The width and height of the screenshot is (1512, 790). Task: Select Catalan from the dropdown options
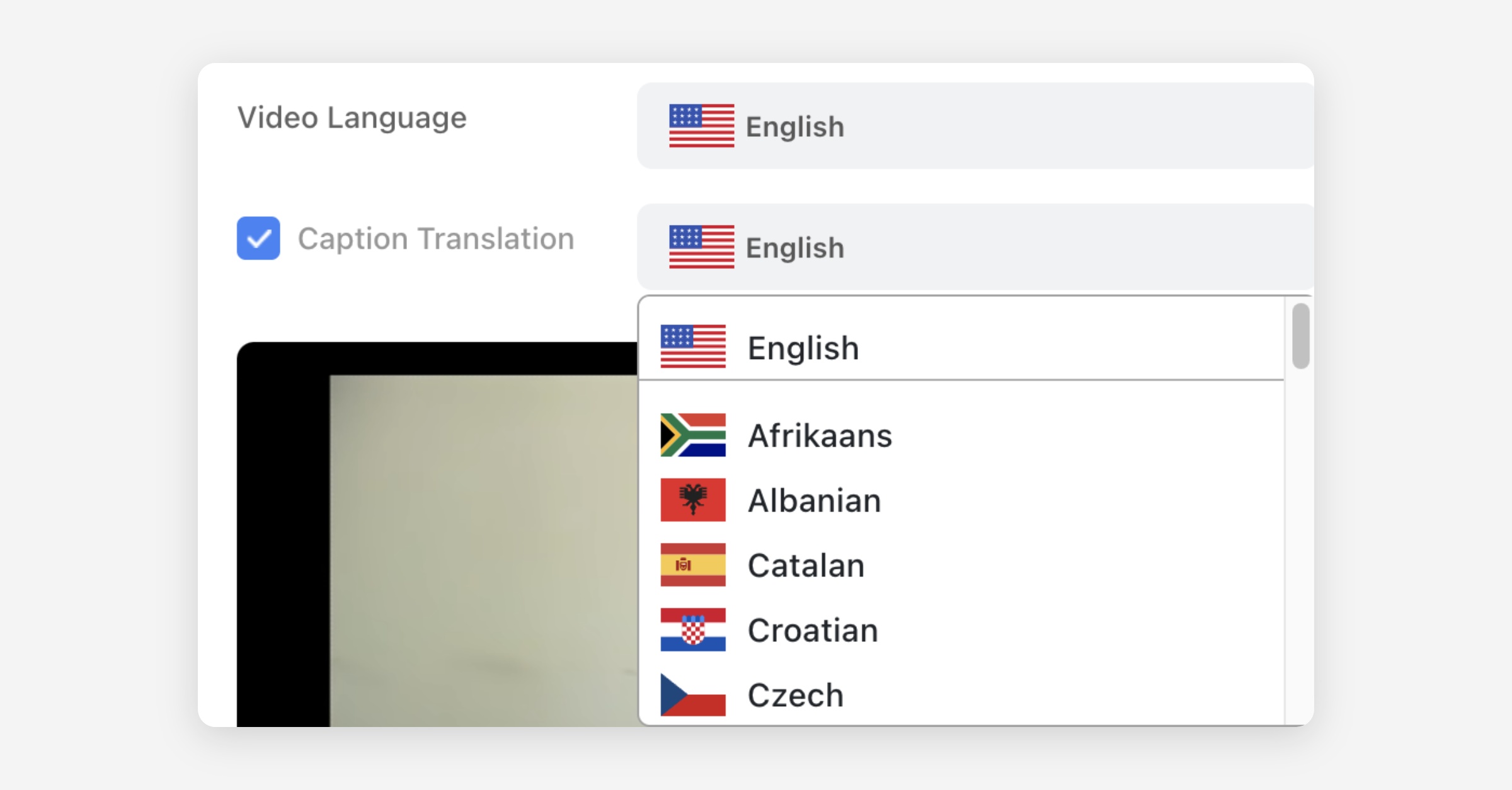[806, 566]
